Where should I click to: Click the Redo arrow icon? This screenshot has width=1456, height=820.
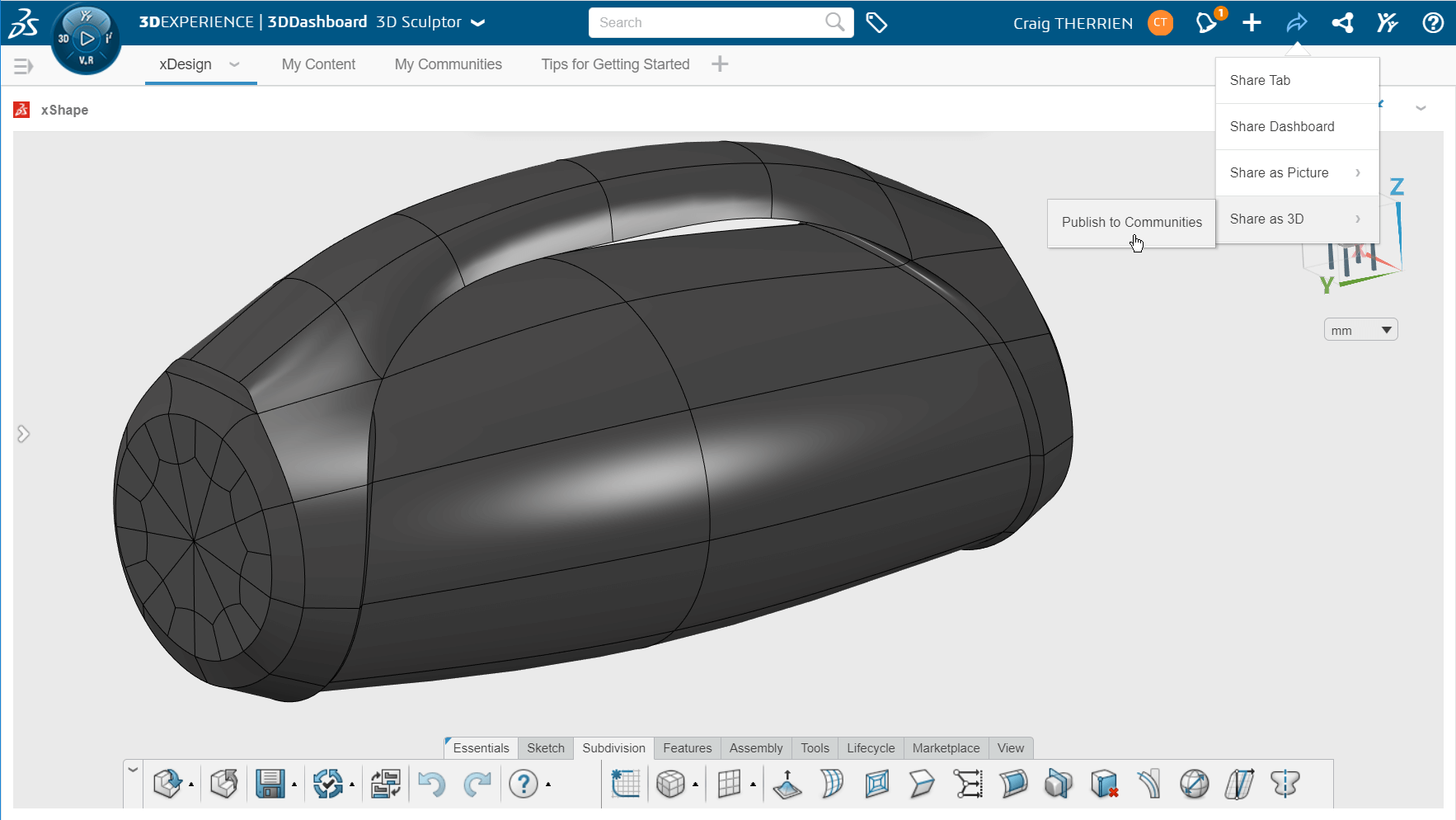(477, 784)
